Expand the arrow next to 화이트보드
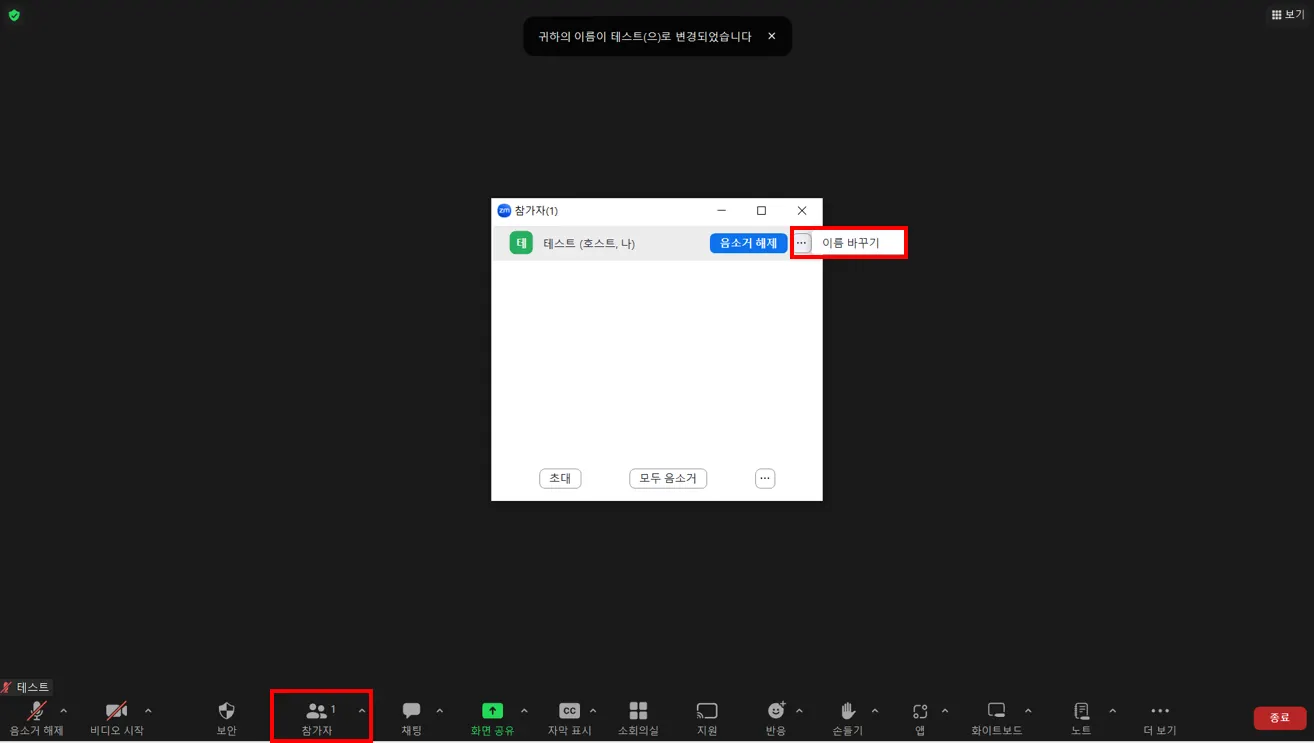1314x743 pixels. 1028,711
